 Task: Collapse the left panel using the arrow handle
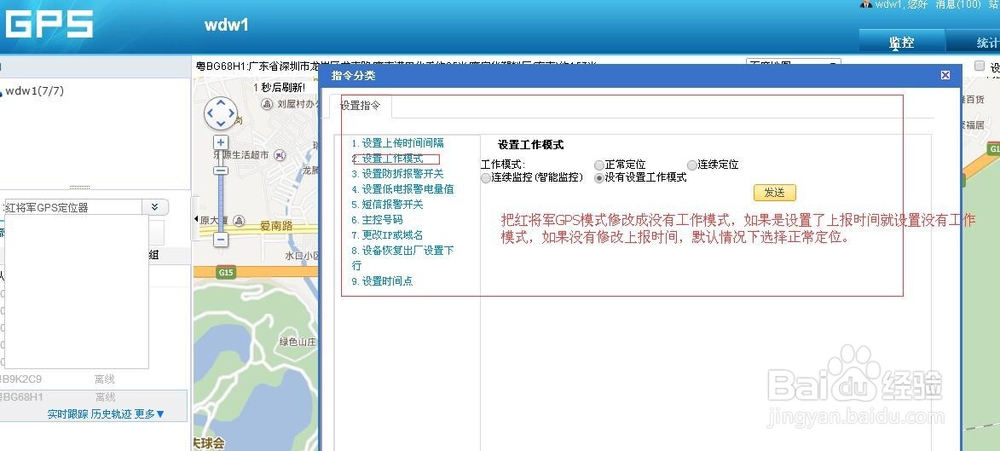coord(195,219)
